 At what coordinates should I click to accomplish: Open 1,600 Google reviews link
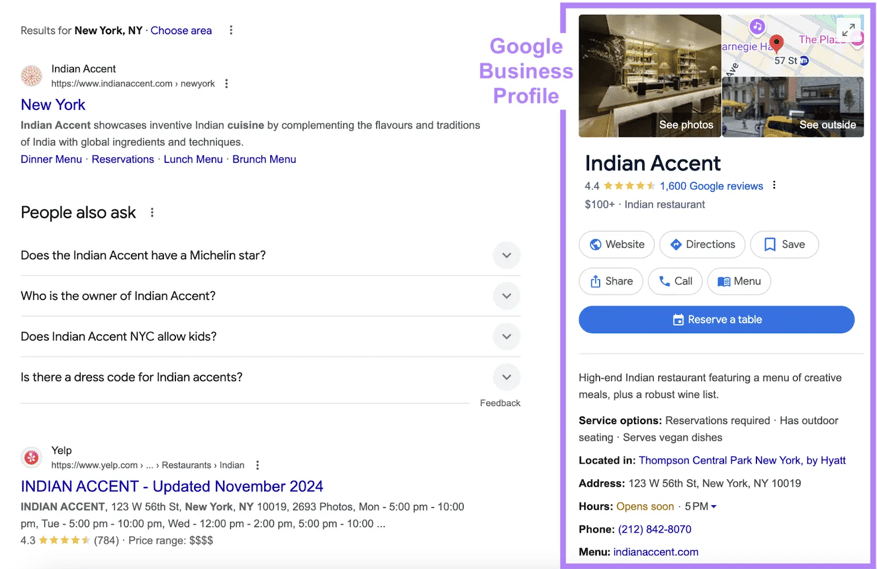click(711, 186)
